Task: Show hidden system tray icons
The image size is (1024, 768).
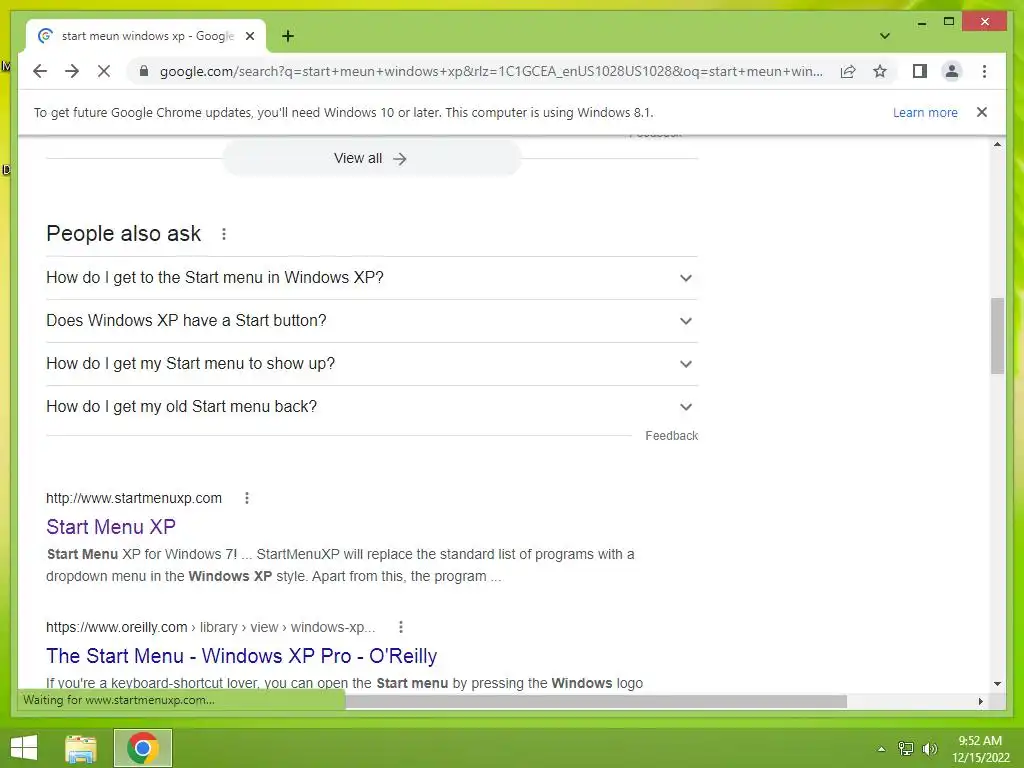Action: [x=881, y=749]
